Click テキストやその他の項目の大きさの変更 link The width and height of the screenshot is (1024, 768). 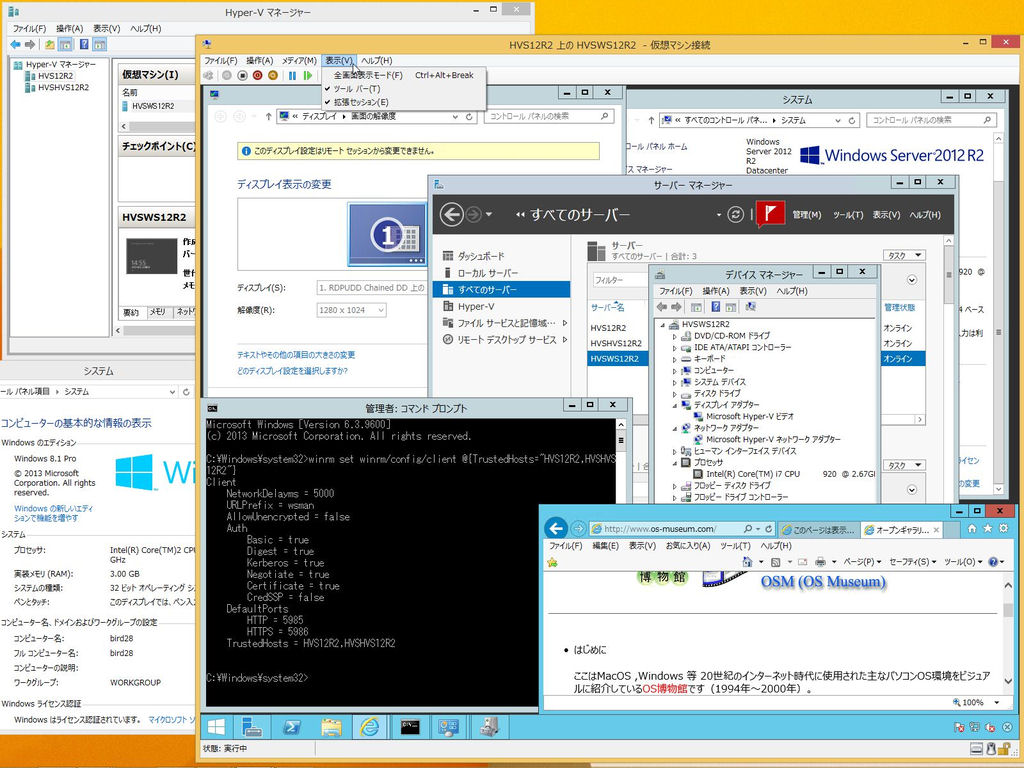pyautogui.click(x=296, y=355)
